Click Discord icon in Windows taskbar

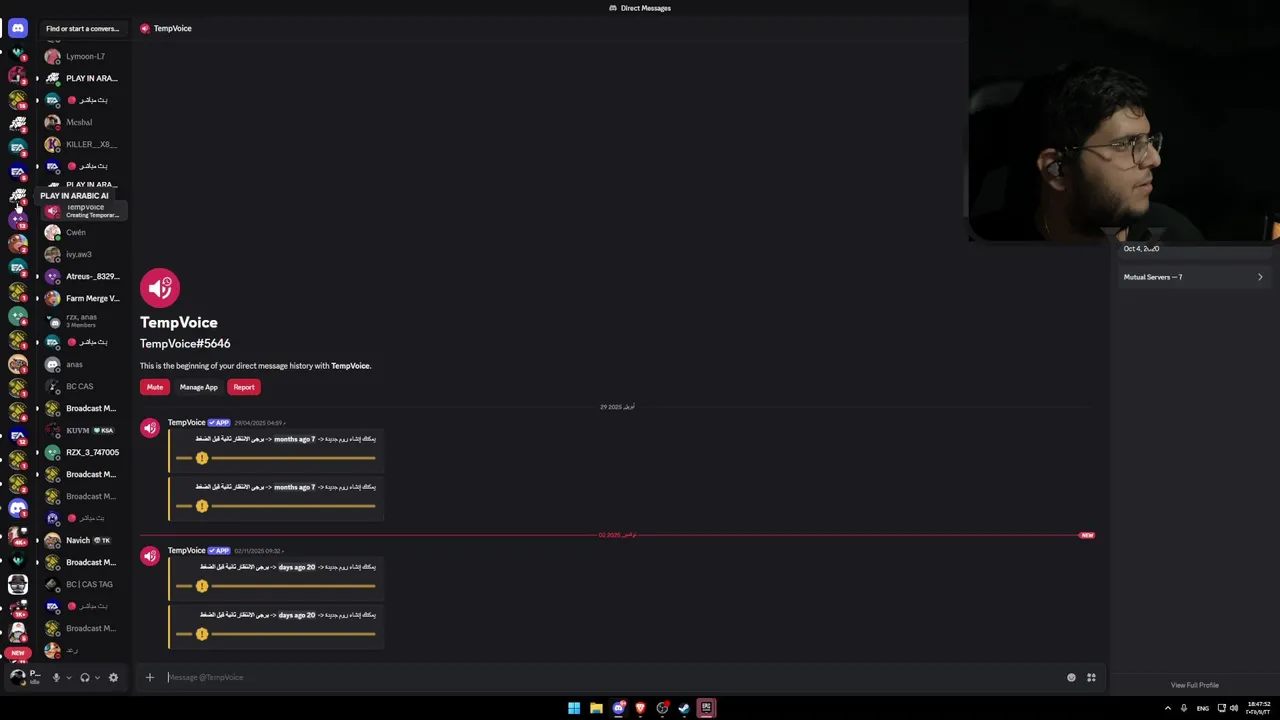pos(618,708)
